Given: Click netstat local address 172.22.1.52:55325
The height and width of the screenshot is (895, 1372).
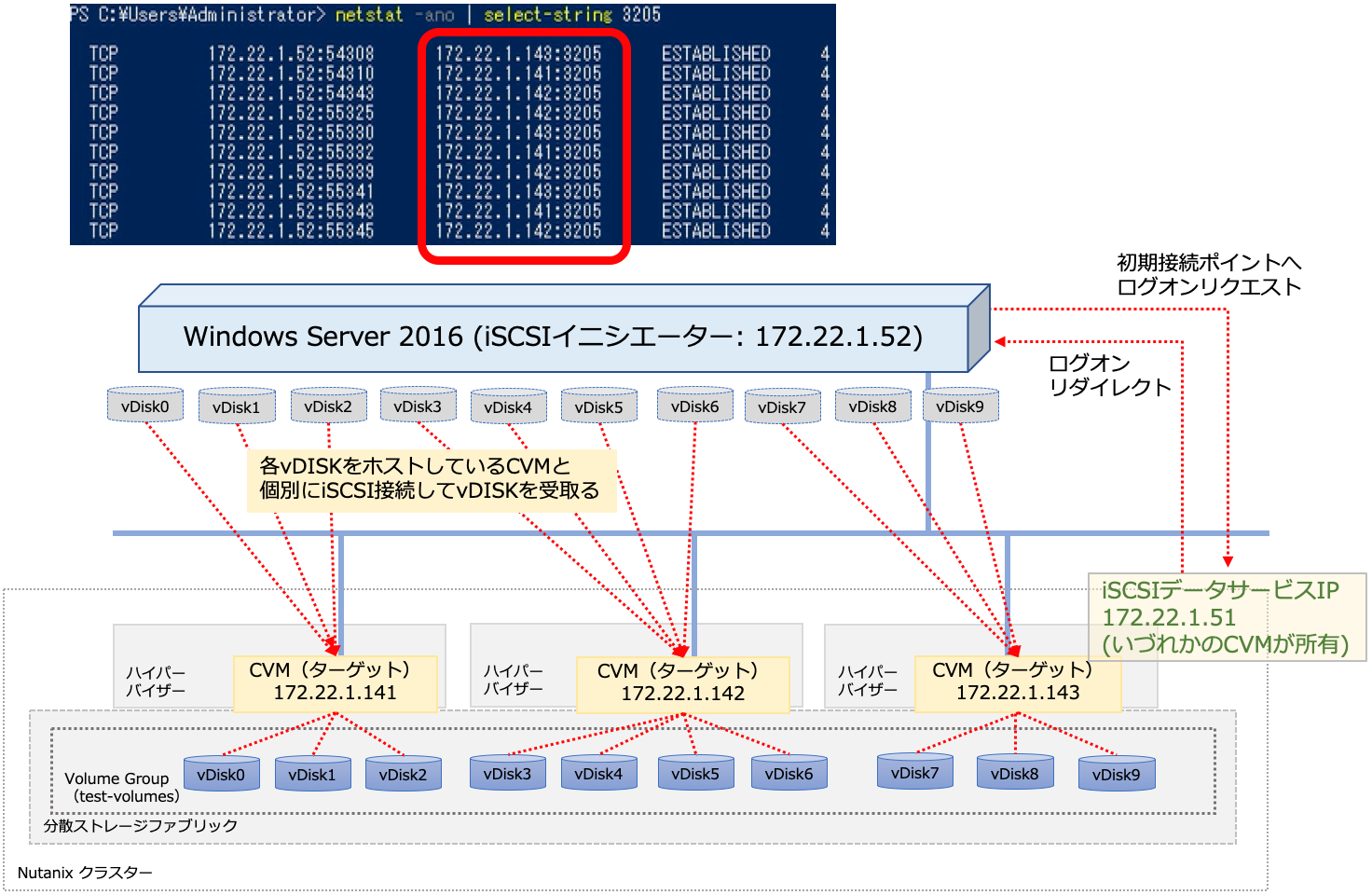Looking at the screenshot, I should click(291, 113).
